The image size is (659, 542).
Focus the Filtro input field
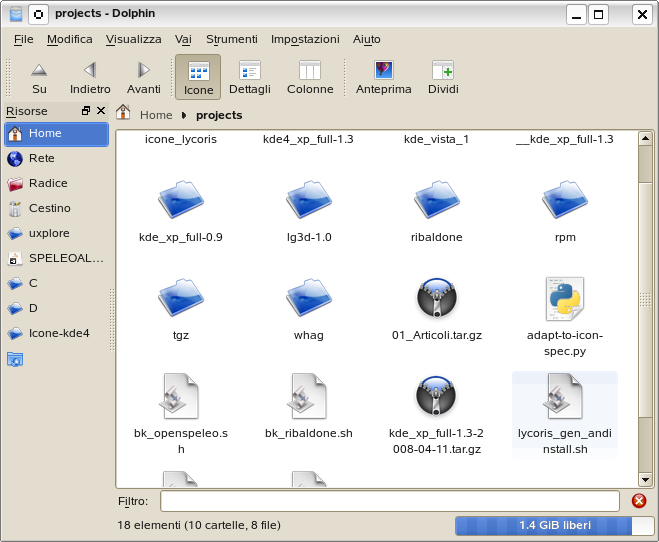point(390,501)
